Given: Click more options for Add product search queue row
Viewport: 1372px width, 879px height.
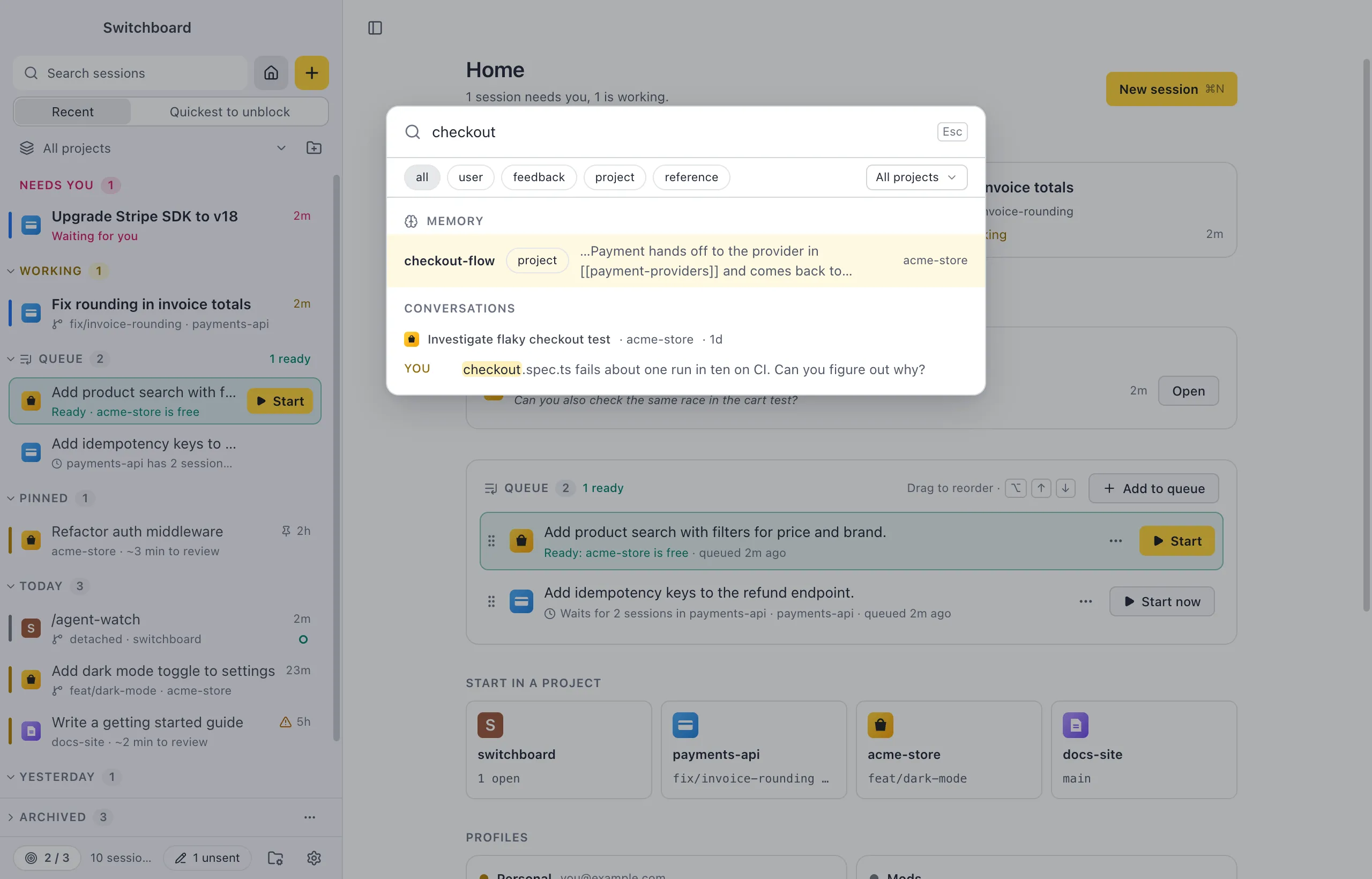Looking at the screenshot, I should 1116,540.
